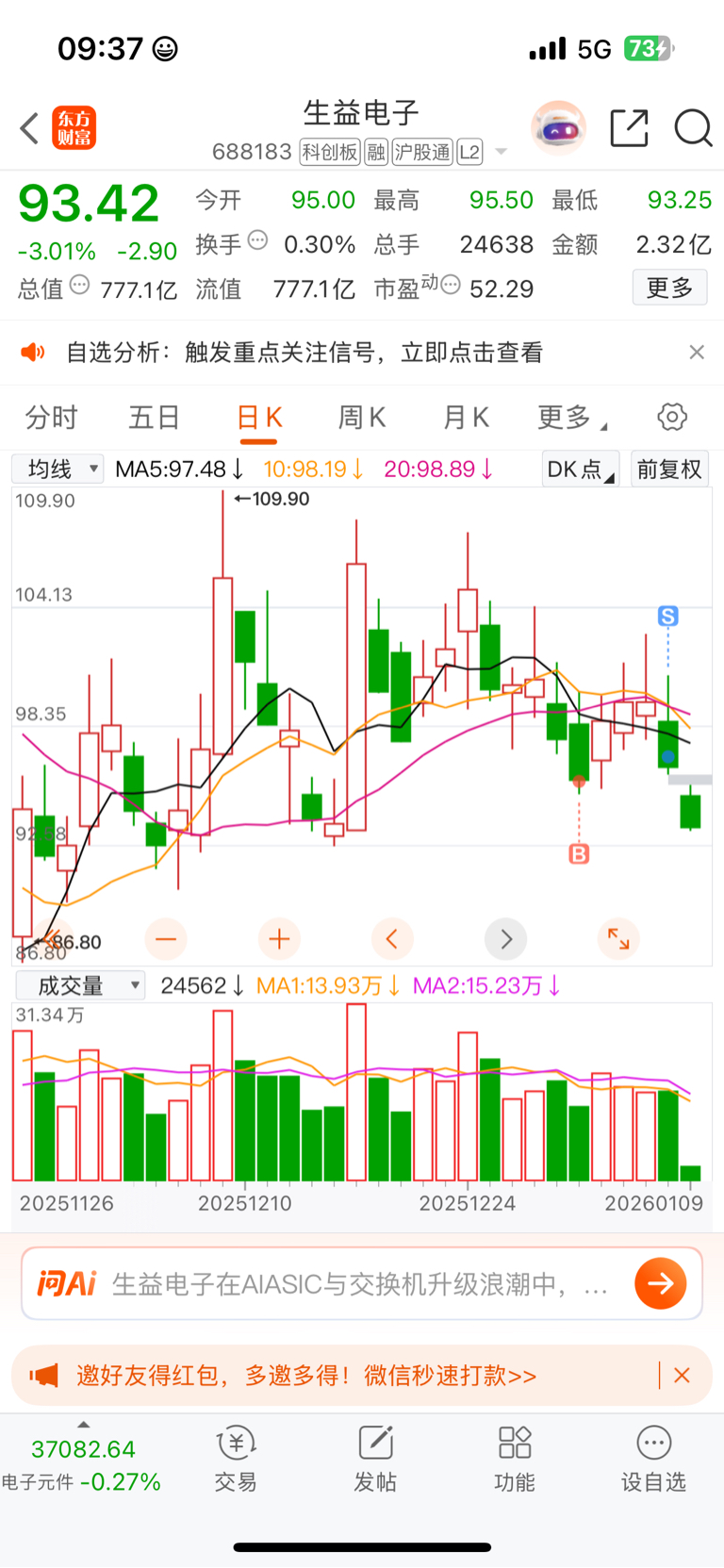The image size is (724, 1568).
Task: Submit question with orange arrow button
Action: click(x=661, y=1283)
